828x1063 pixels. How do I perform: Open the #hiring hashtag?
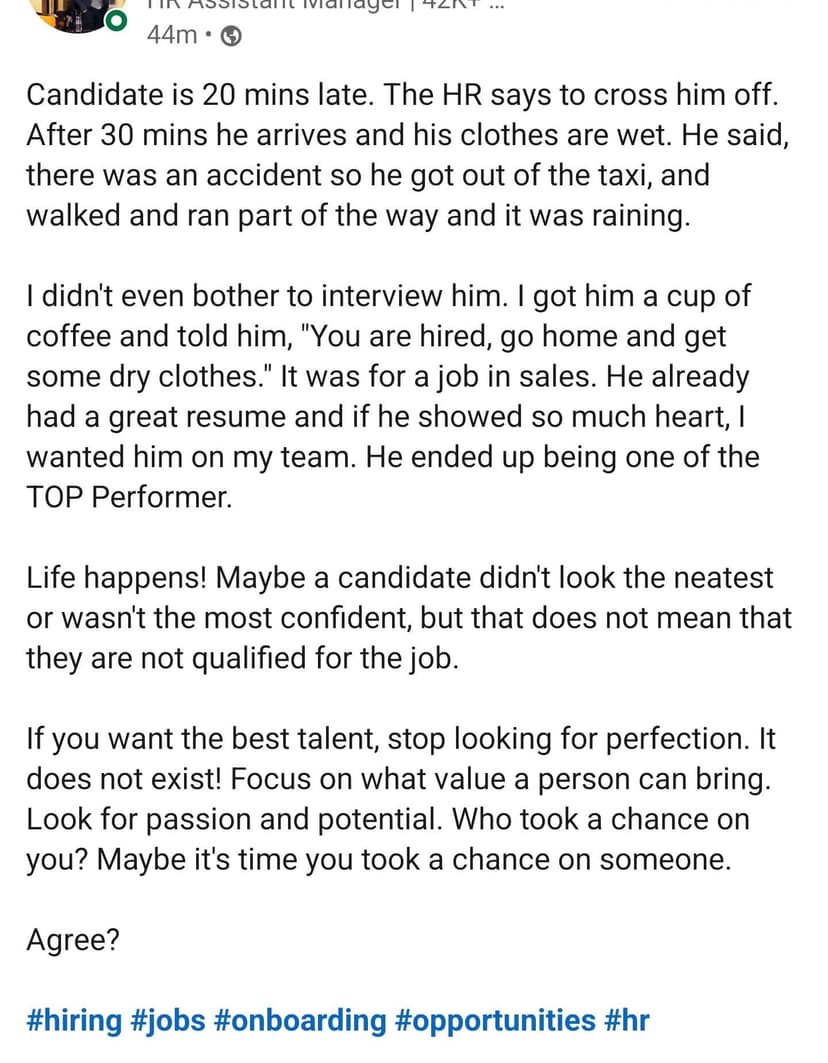point(73,1021)
